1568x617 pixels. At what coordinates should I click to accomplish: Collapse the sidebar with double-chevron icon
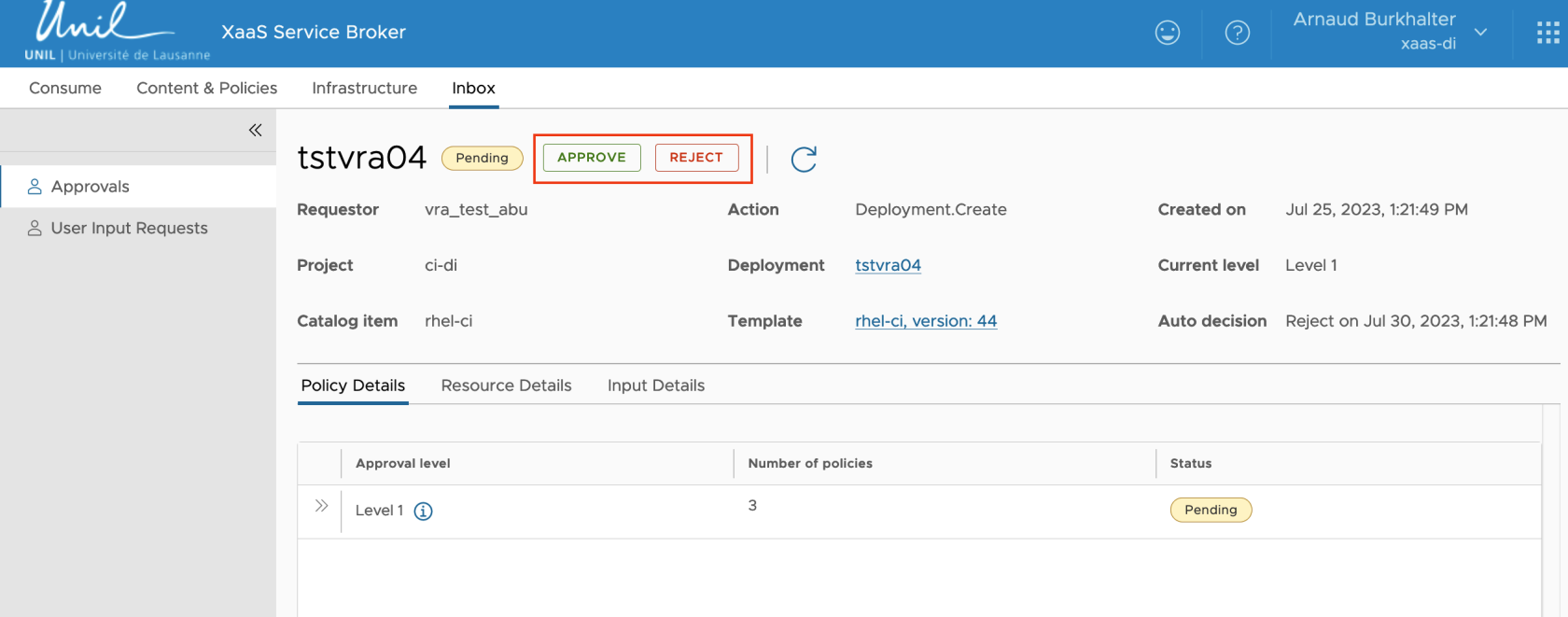coord(255,131)
